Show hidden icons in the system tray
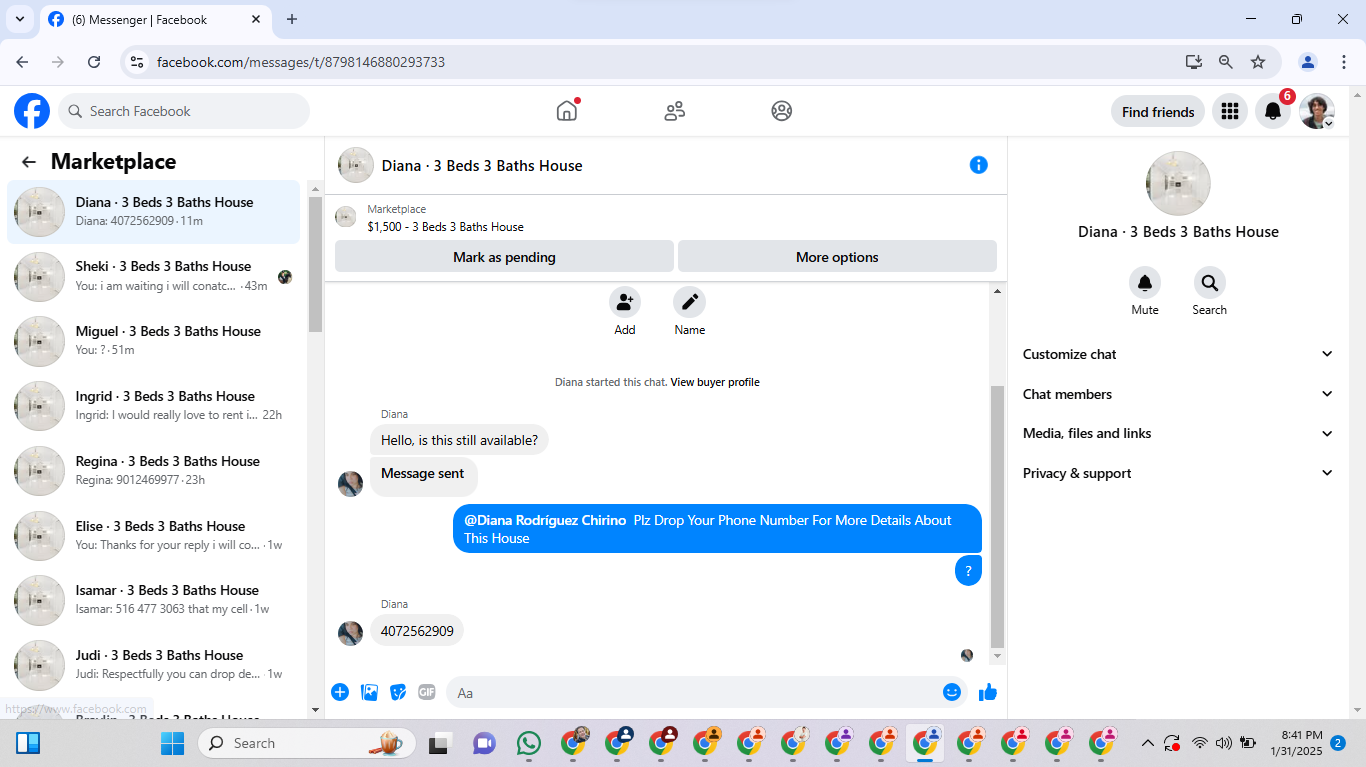This screenshot has width=1366, height=767. click(x=1147, y=743)
